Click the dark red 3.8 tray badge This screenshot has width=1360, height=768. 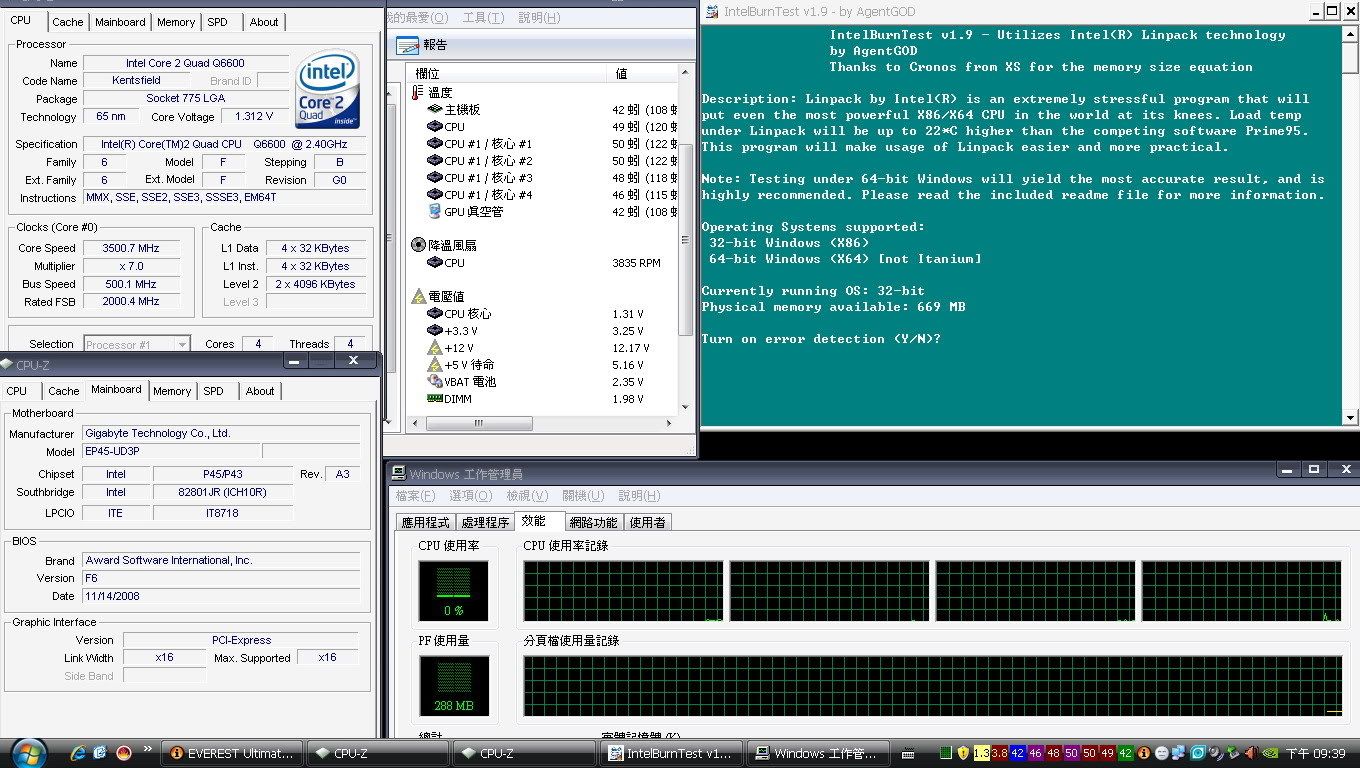(999, 753)
